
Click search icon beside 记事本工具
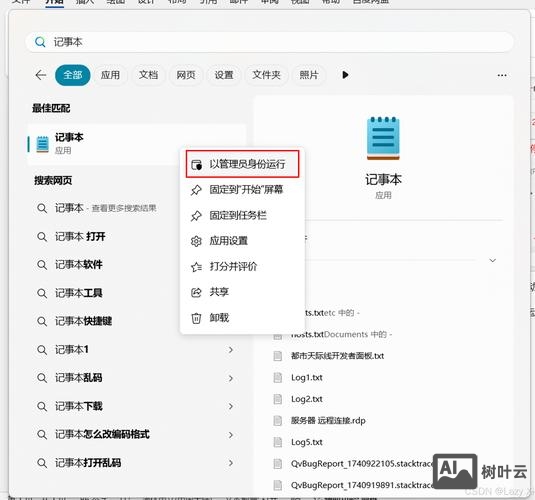click(x=42, y=293)
